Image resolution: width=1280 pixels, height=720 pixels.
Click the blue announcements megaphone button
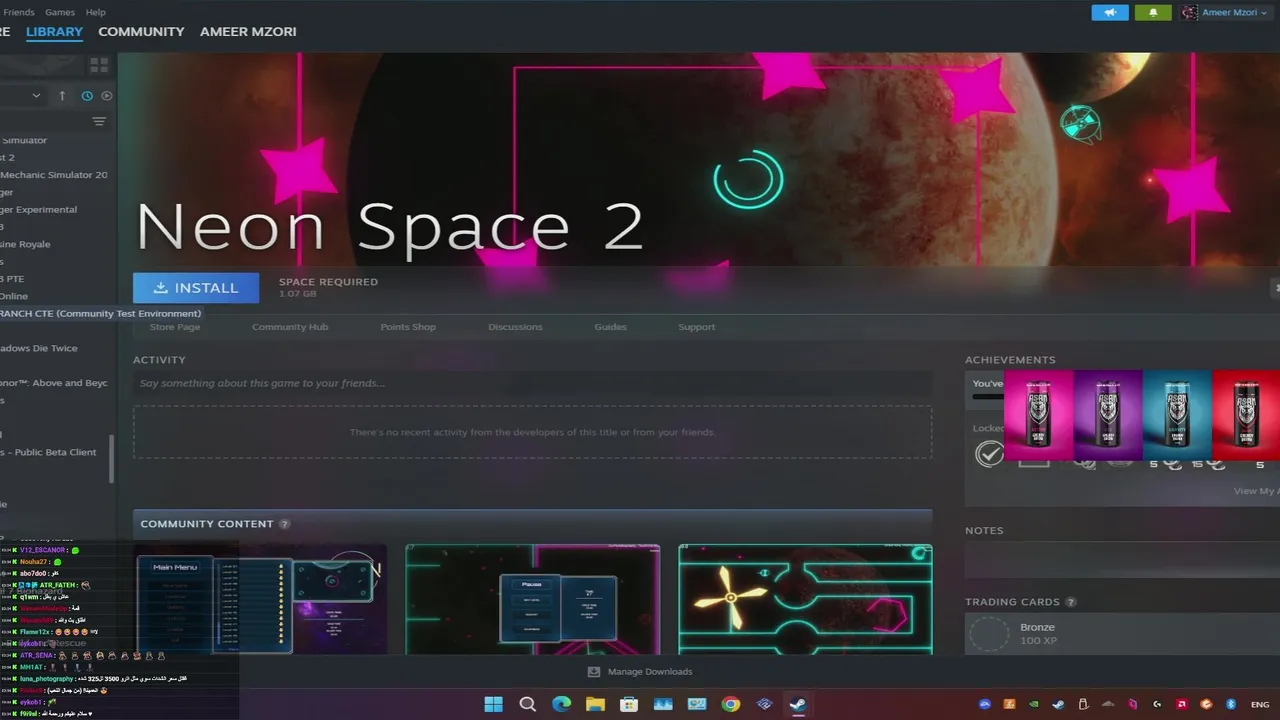(x=1110, y=12)
